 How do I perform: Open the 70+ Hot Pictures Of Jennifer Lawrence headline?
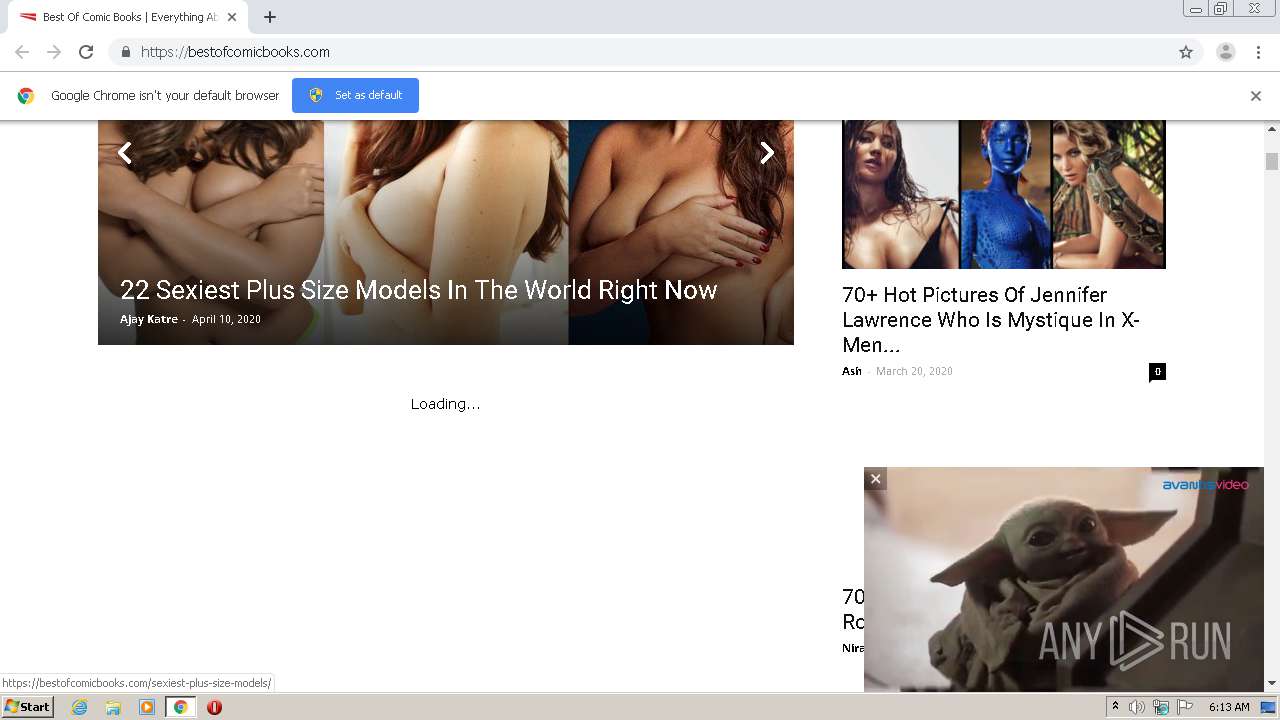tap(991, 320)
